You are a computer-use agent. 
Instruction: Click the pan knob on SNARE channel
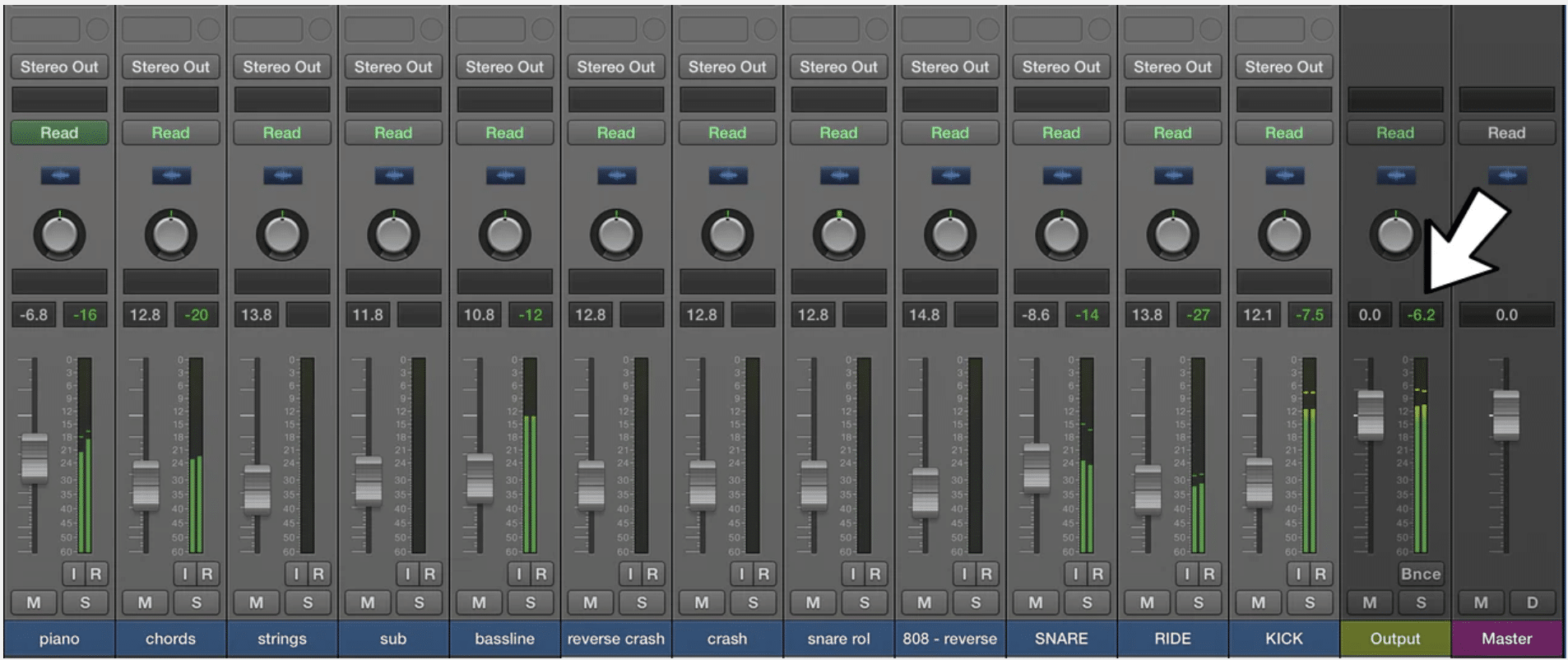point(1061,235)
